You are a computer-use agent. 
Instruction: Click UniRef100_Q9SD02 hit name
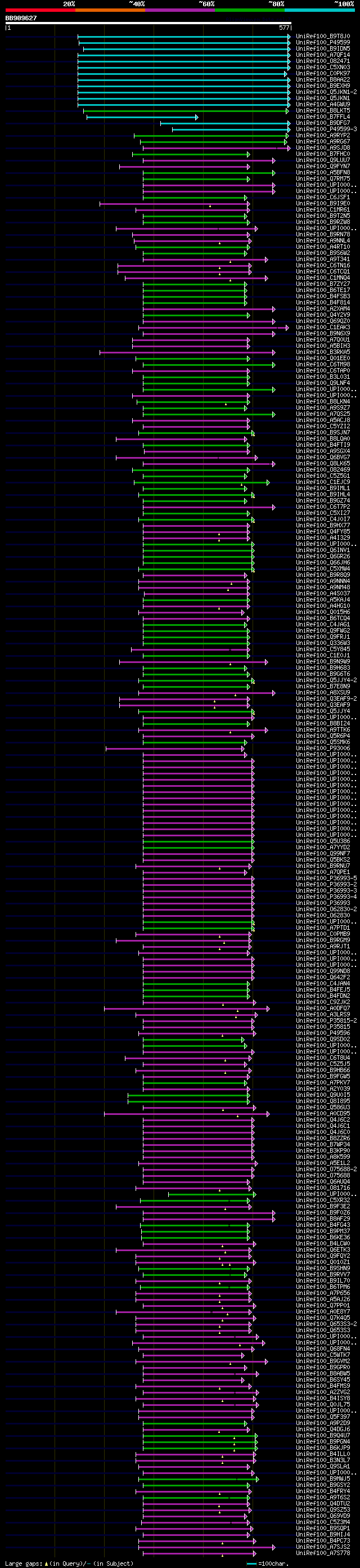point(323,1039)
